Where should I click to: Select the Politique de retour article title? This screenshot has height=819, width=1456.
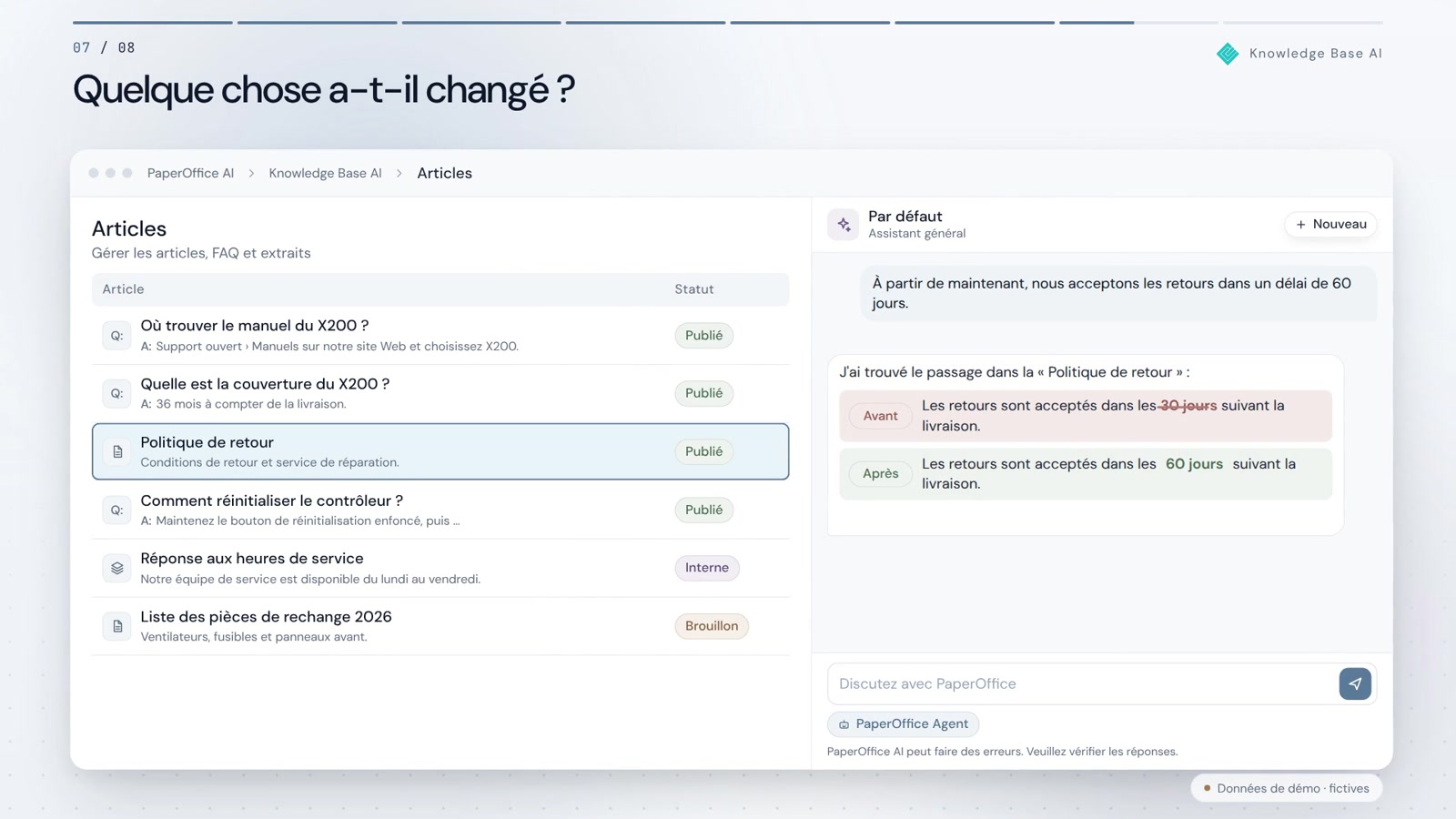click(x=207, y=442)
